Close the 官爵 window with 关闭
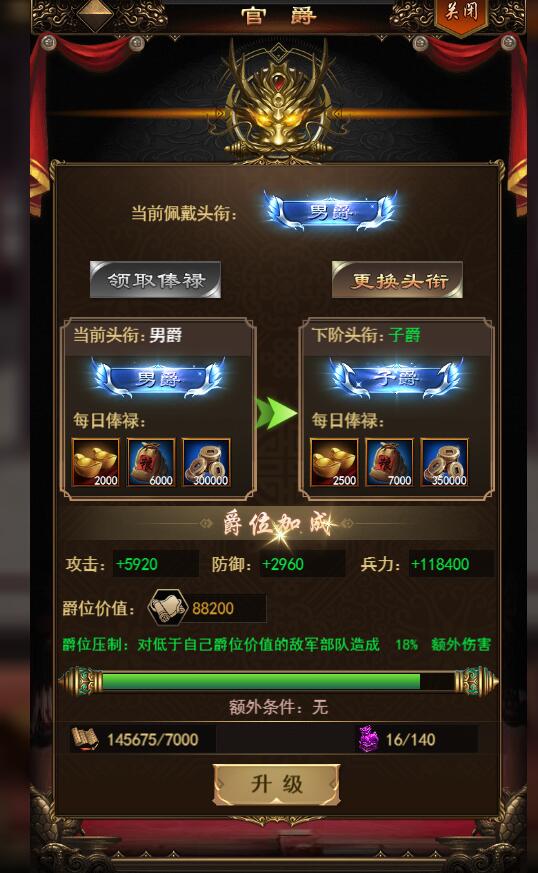538x873 pixels. (462, 13)
